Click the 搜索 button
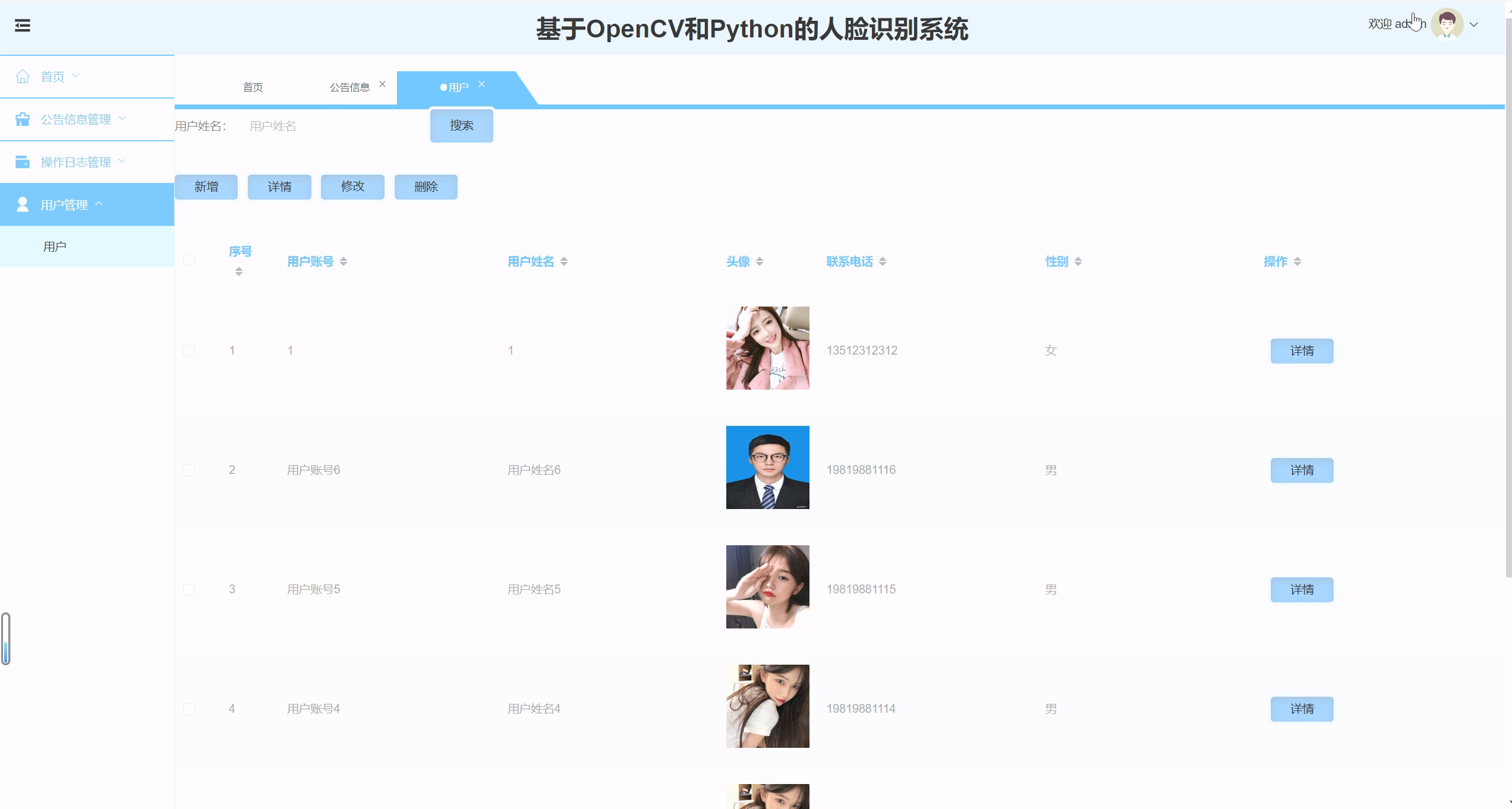1512x809 pixels. tap(462, 126)
